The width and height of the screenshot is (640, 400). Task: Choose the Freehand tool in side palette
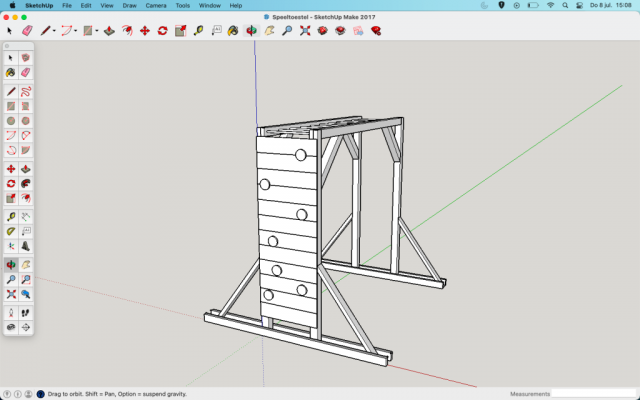26,91
